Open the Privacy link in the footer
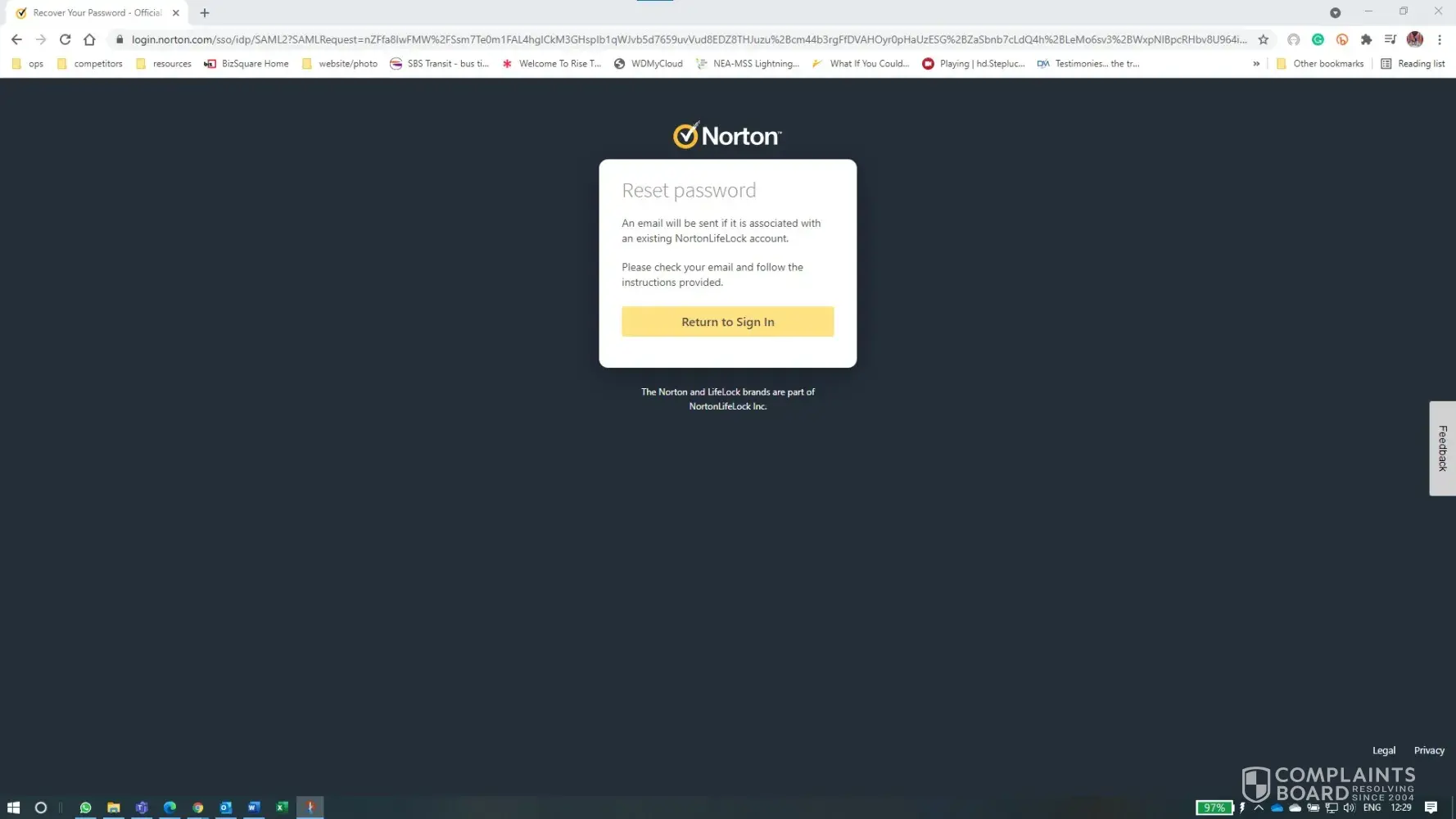This screenshot has height=819, width=1456. pyautogui.click(x=1429, y=750)
